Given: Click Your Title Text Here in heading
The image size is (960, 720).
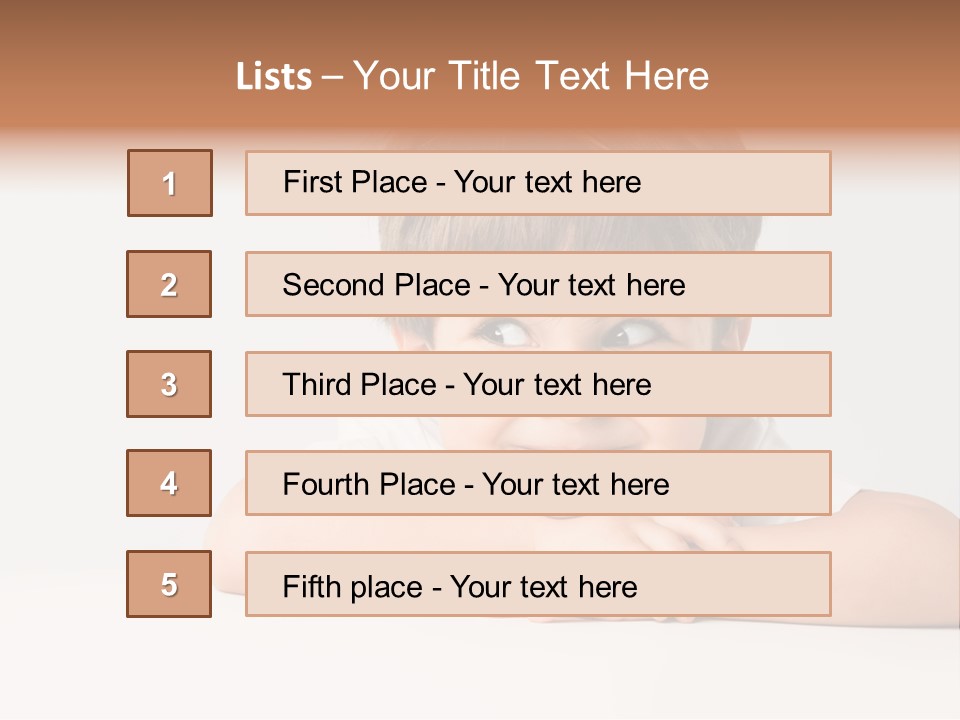Looking at the screenshot, I should tap(531, 76).
